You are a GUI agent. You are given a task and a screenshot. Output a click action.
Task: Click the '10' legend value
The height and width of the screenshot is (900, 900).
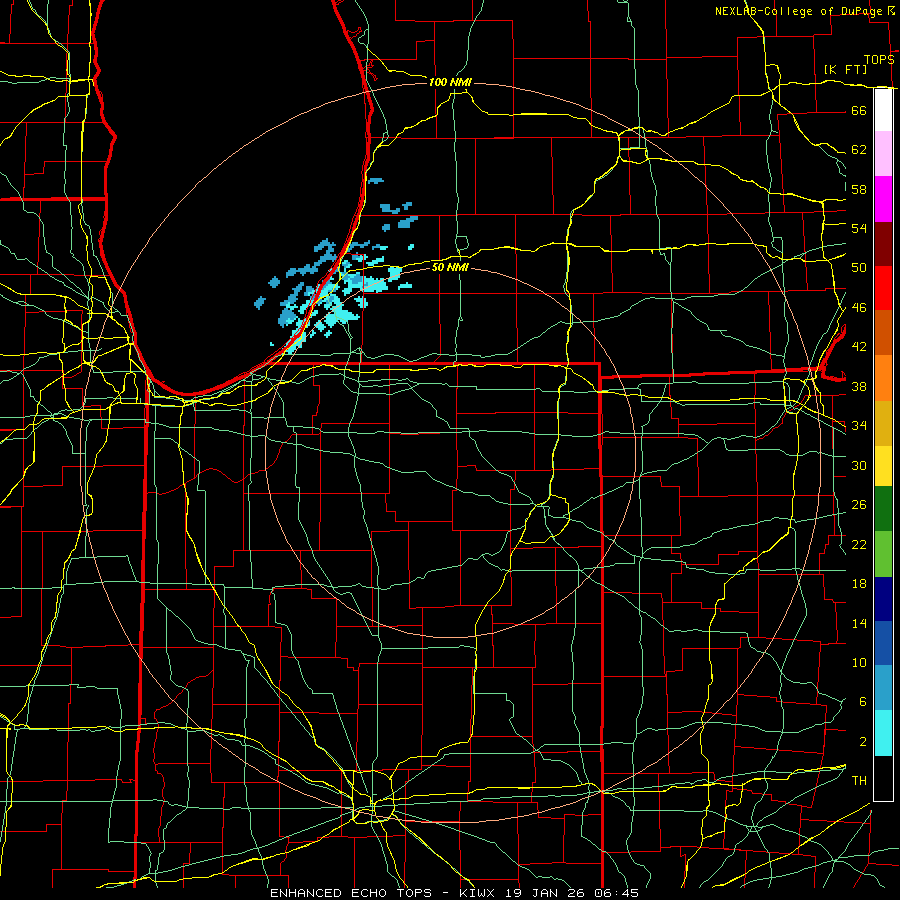point(859,663)
